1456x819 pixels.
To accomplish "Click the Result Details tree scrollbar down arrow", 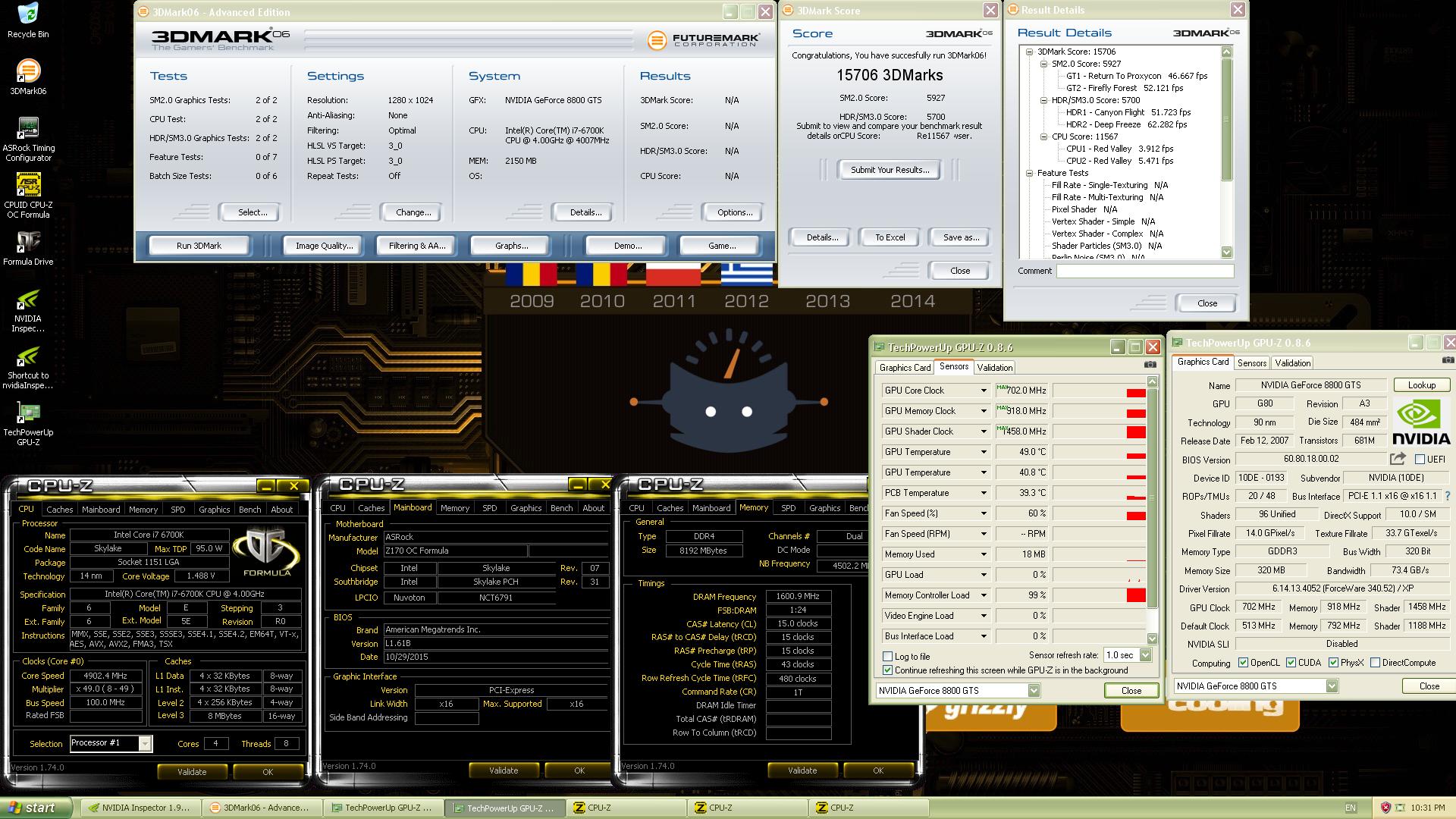I will pyautogui.click(x=1226, y=253).
